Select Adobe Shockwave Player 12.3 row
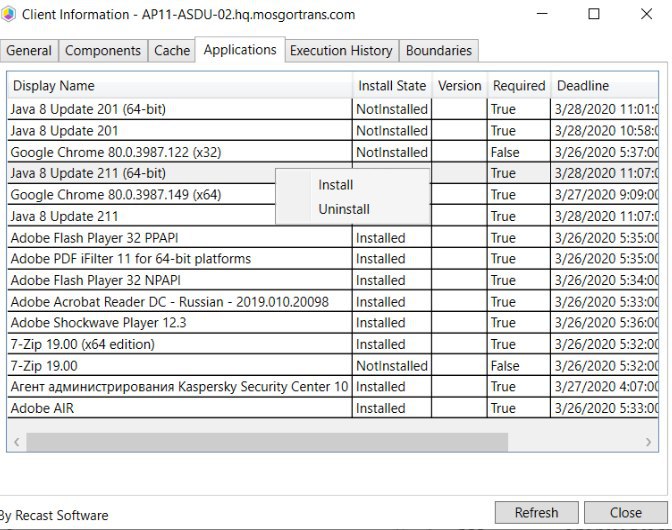 333,323
